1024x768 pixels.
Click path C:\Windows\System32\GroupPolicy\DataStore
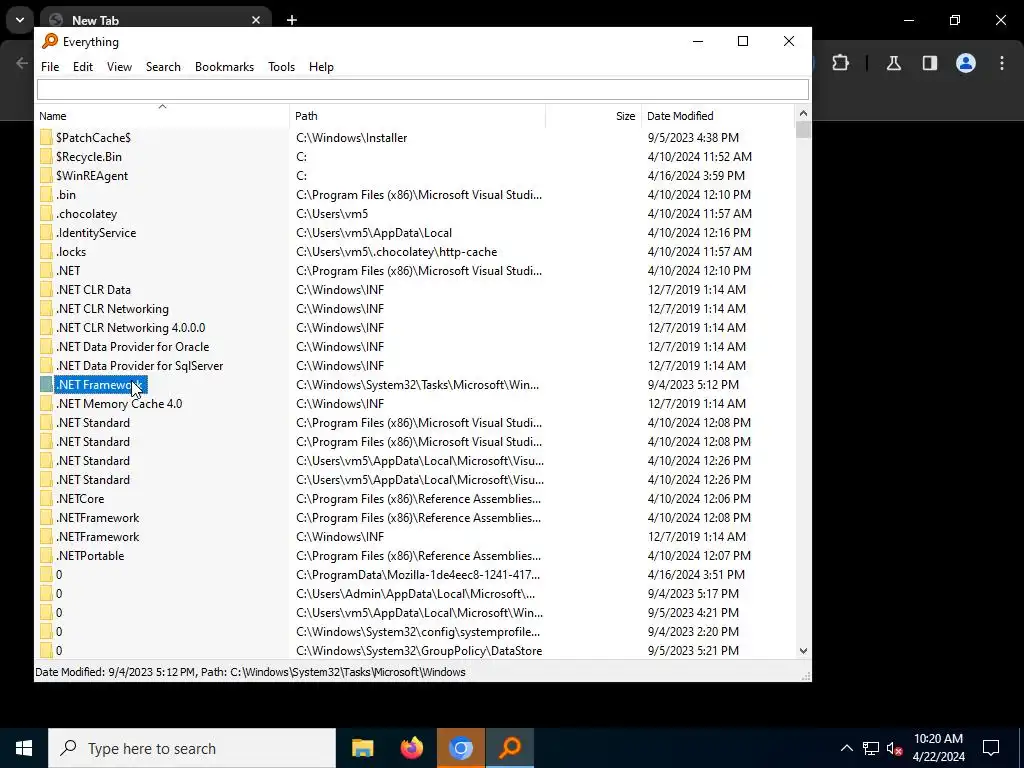point(419,650)
